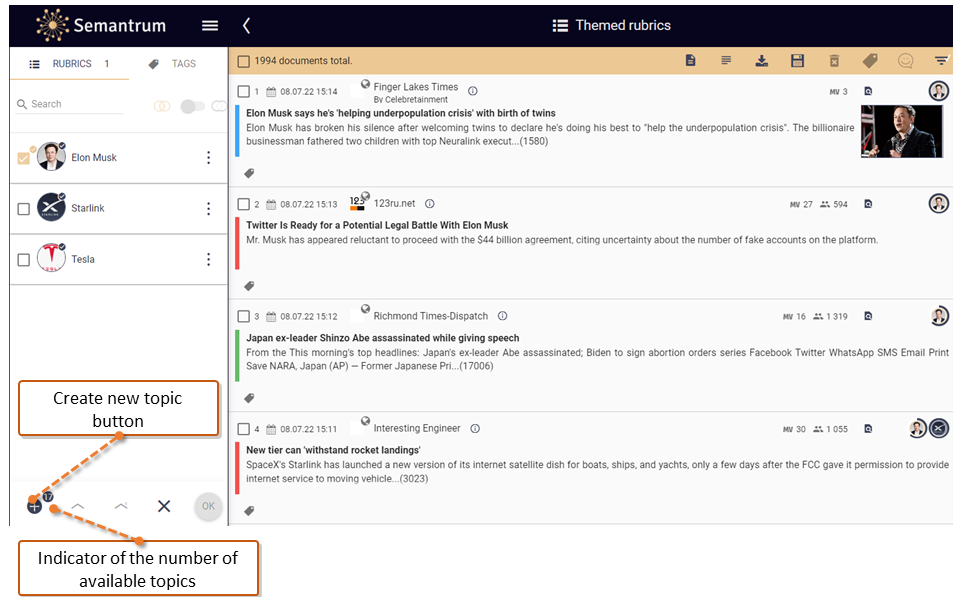Click the 123ru.net source logo
The image size is (956, 597).
tap(358, 202)
